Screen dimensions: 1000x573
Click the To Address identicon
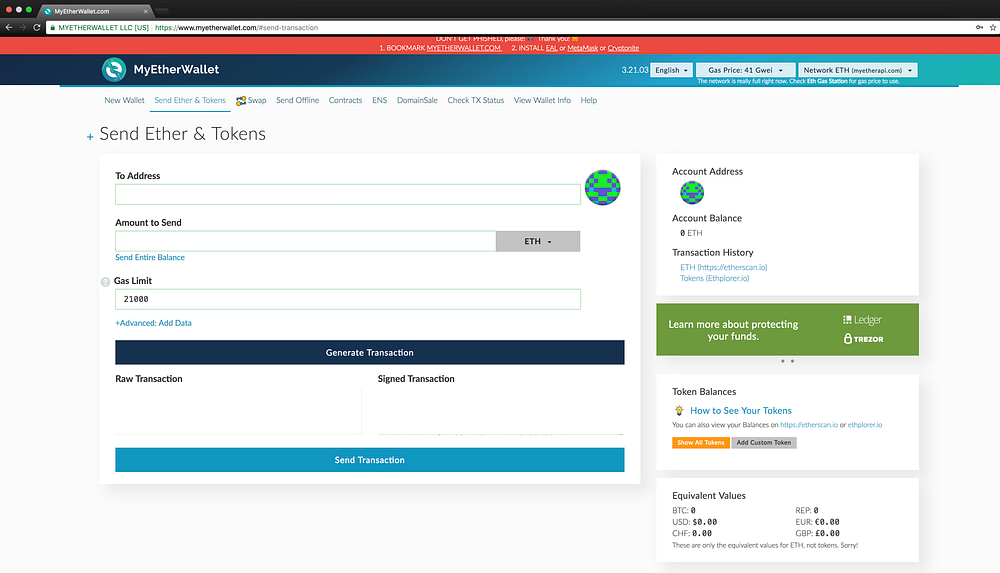click(x=603, y=188)
